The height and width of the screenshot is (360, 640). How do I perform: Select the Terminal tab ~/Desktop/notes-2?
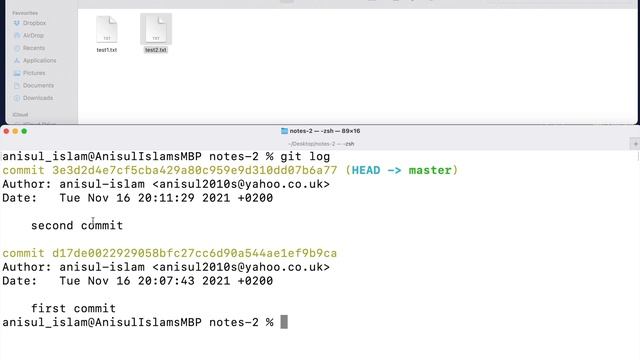click(321, 144)
